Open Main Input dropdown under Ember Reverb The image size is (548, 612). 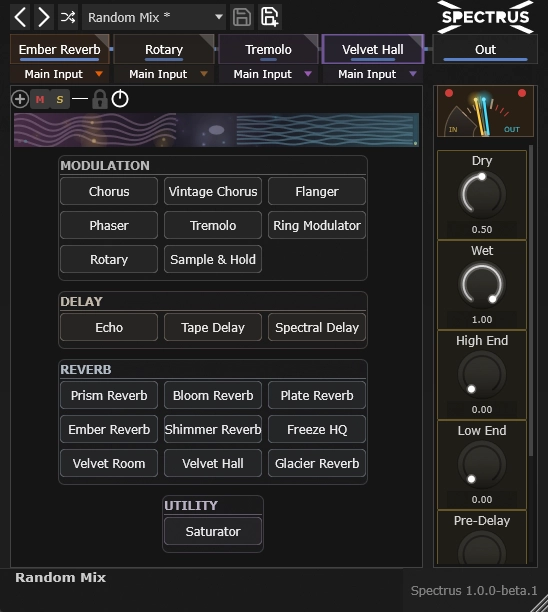pyautogui.click(x=60, y=74)
